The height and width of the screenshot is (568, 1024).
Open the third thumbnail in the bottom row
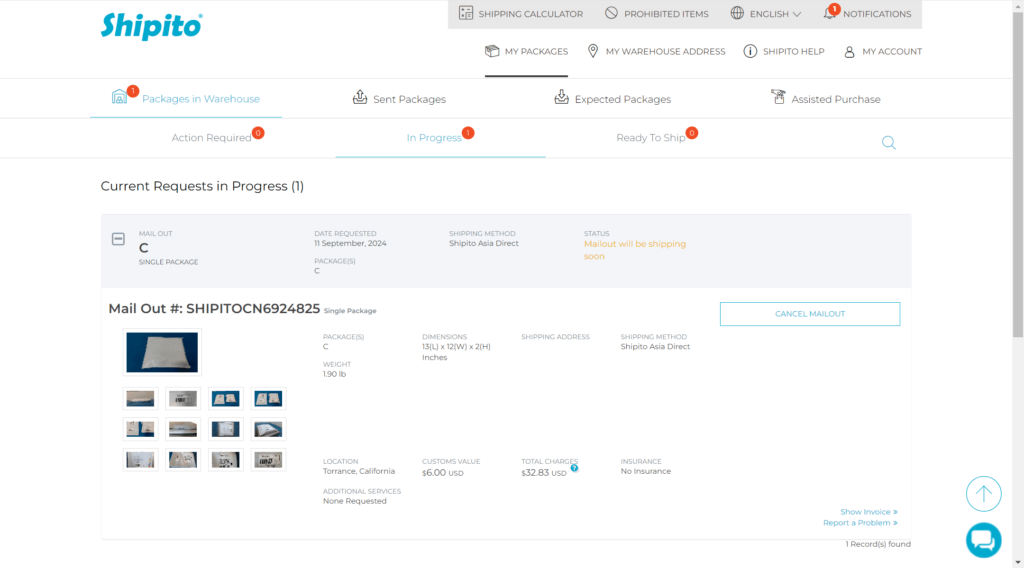click(x=225, y=460)
